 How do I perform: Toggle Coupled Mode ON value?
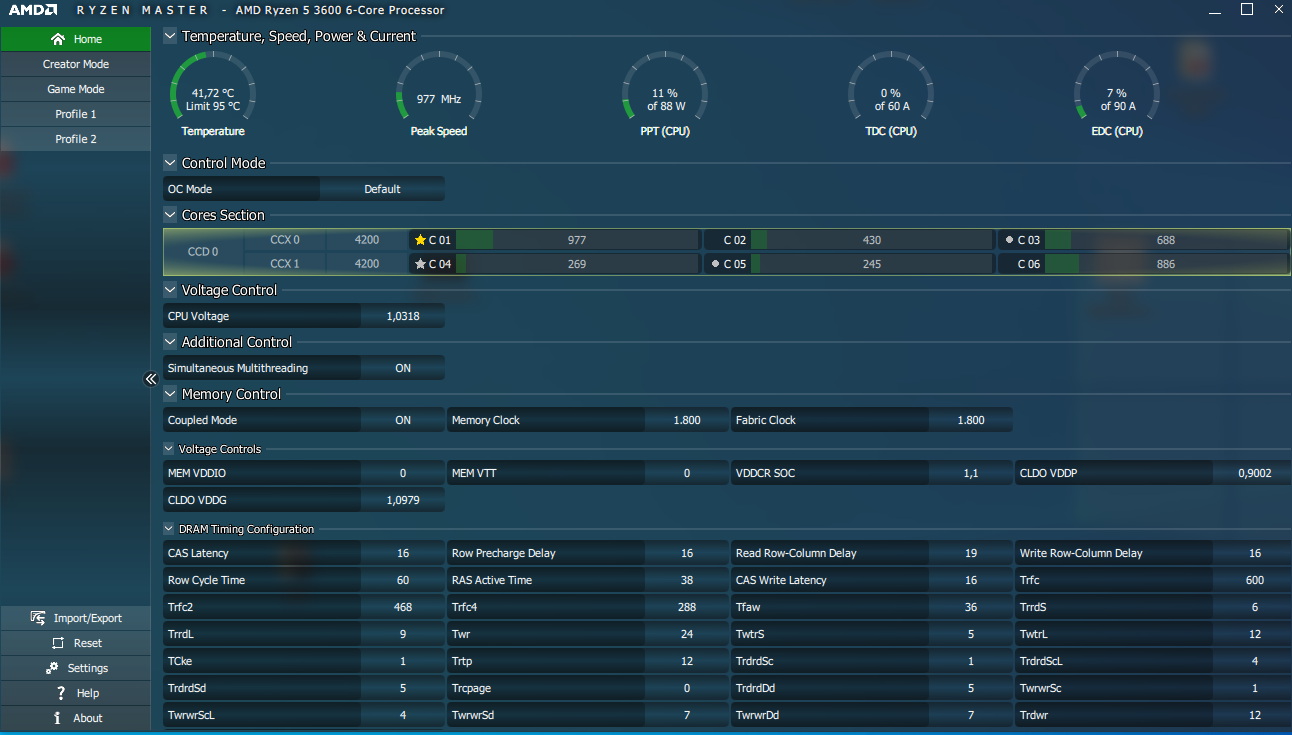403,420
